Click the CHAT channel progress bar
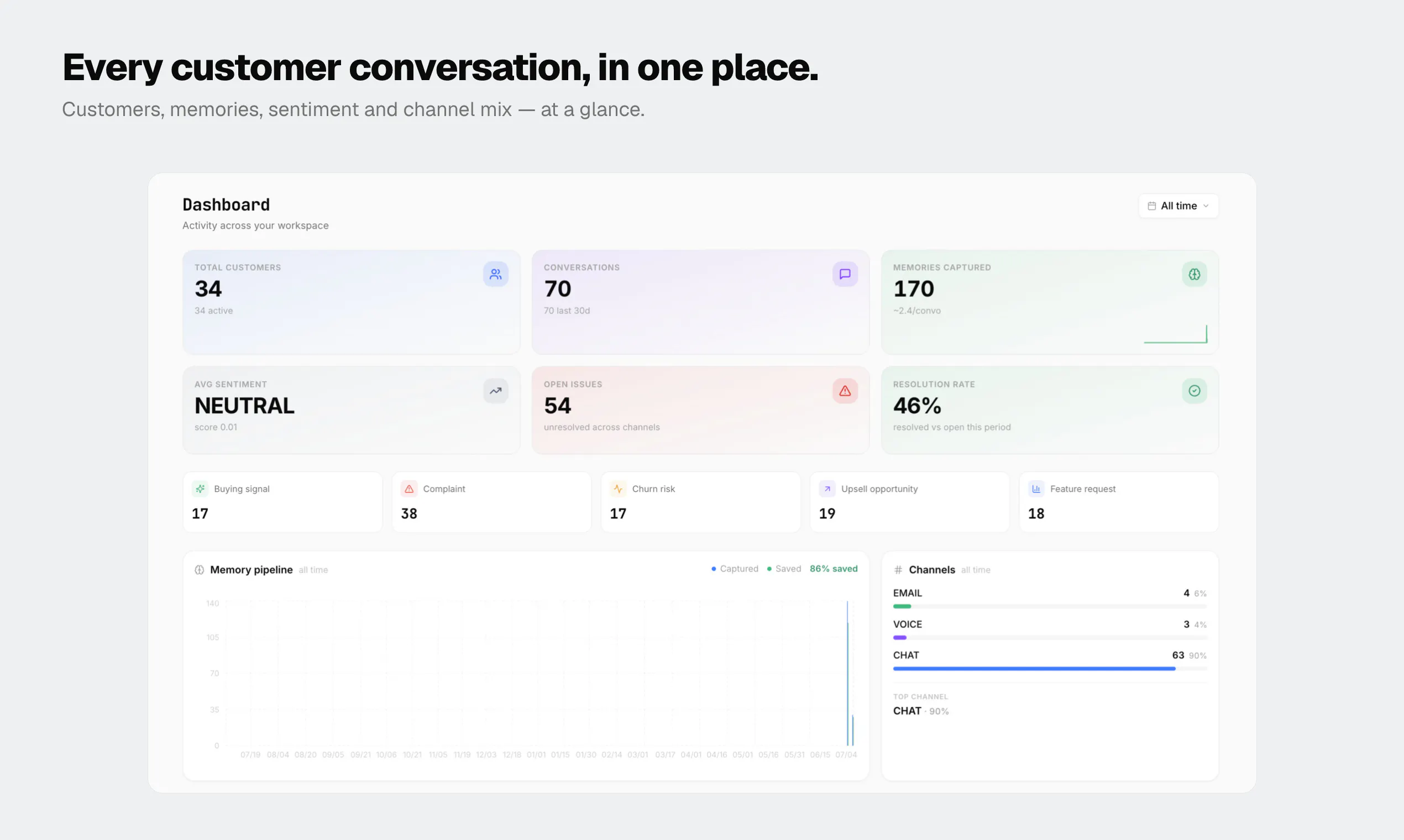 (1050, 669)
